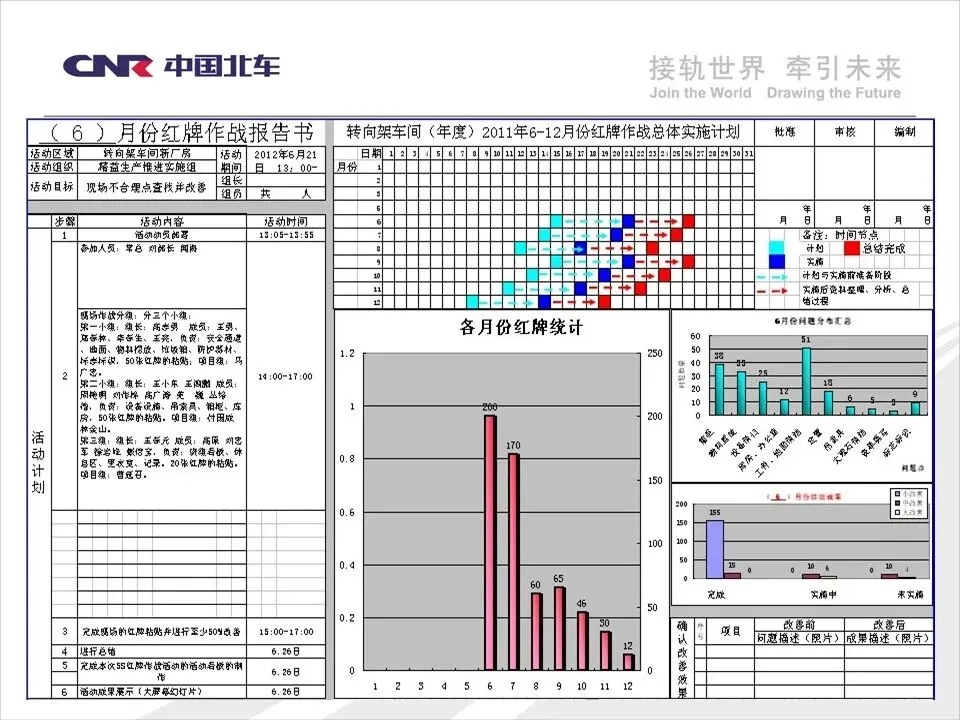Click the month 7 bar labeled 170
960x720 pixels.
point(513,562)
